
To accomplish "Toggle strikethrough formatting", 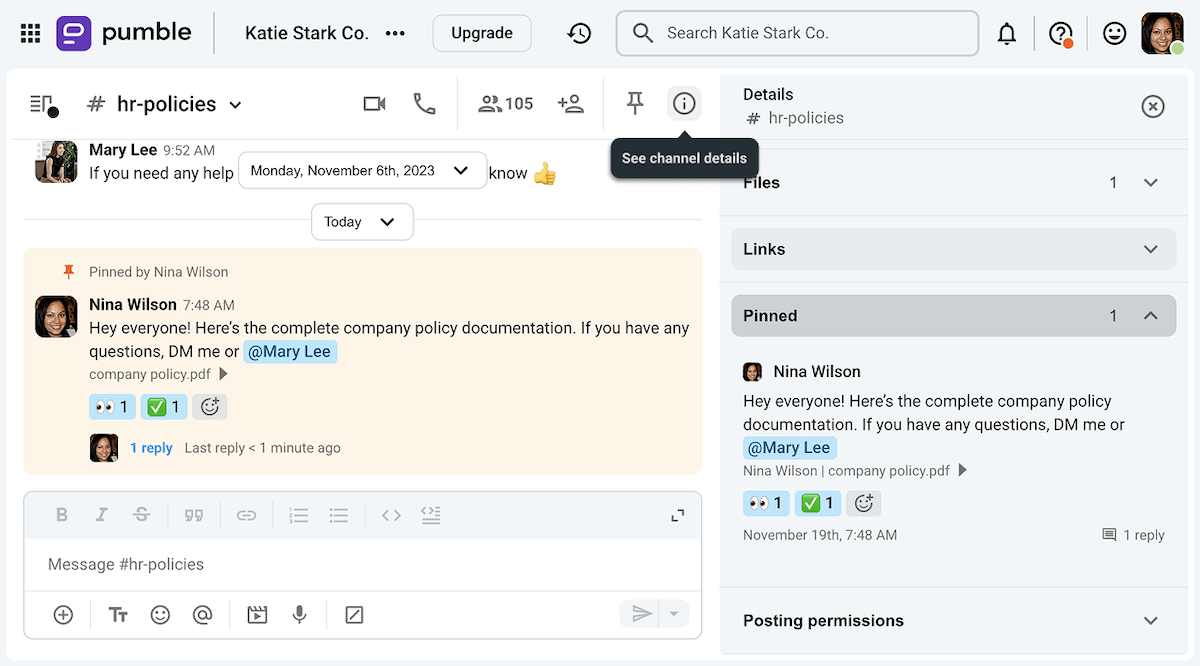I will click(x=141, y=514).
